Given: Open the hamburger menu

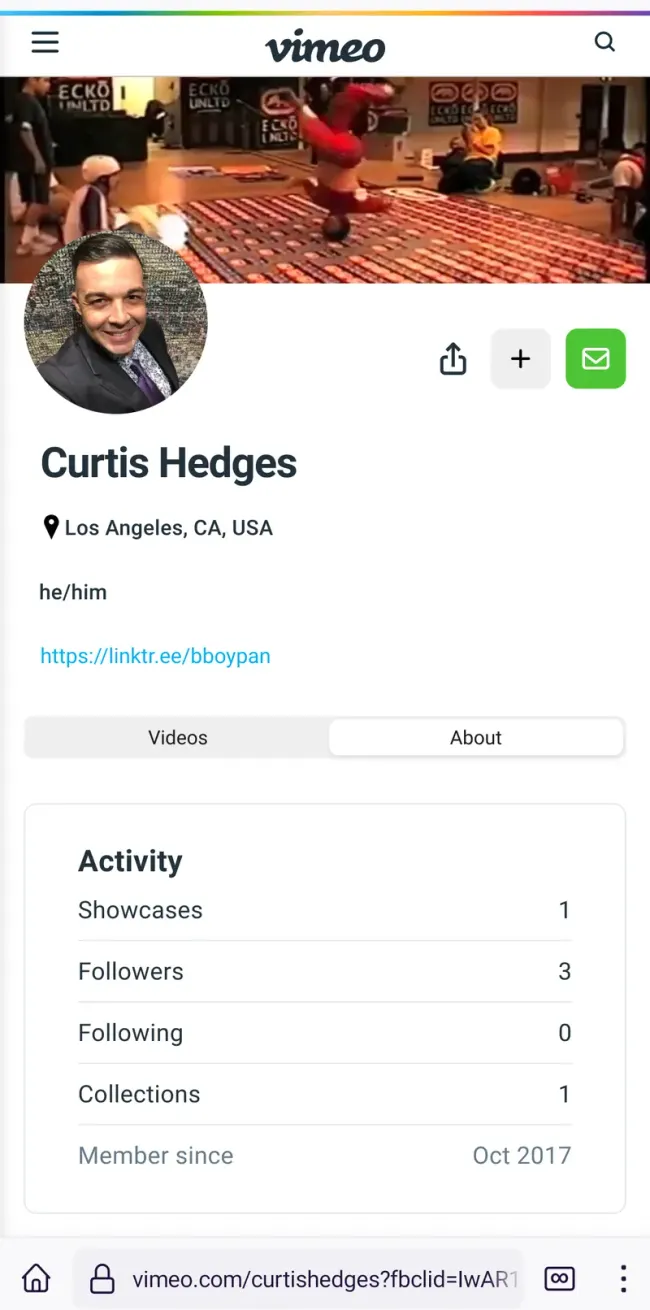Looking at the screenshot, I should point(45,42).
